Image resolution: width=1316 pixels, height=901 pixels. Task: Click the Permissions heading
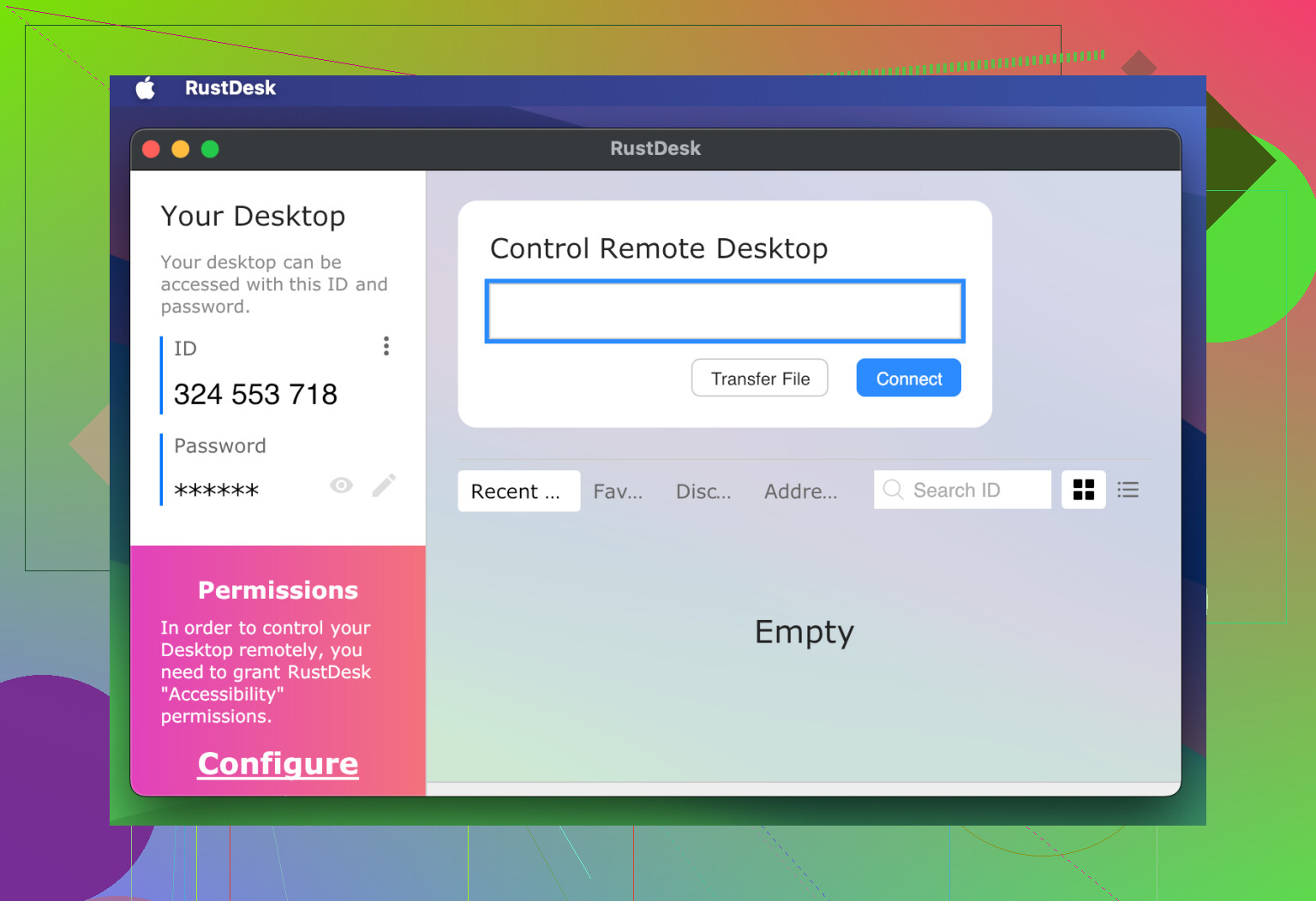pyautogui.click(x=278, y=590)
